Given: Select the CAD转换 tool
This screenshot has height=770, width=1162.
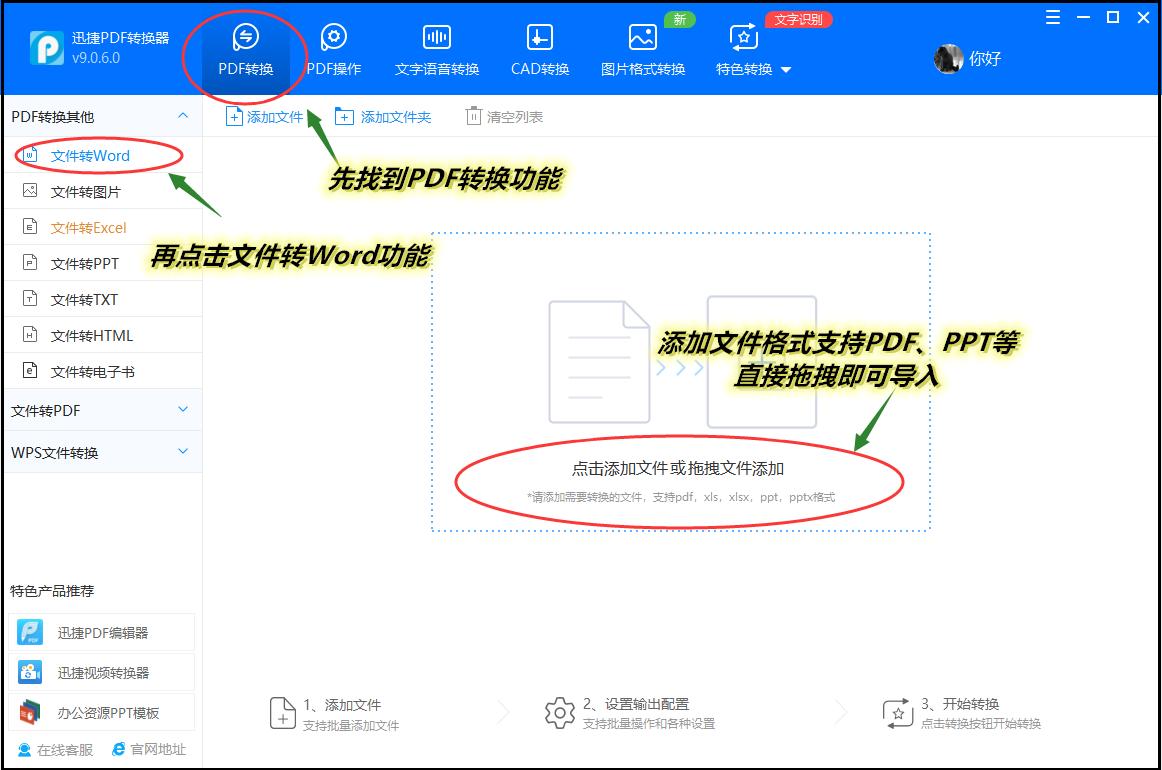Looking at the screenshot, I should coord(539,47).
